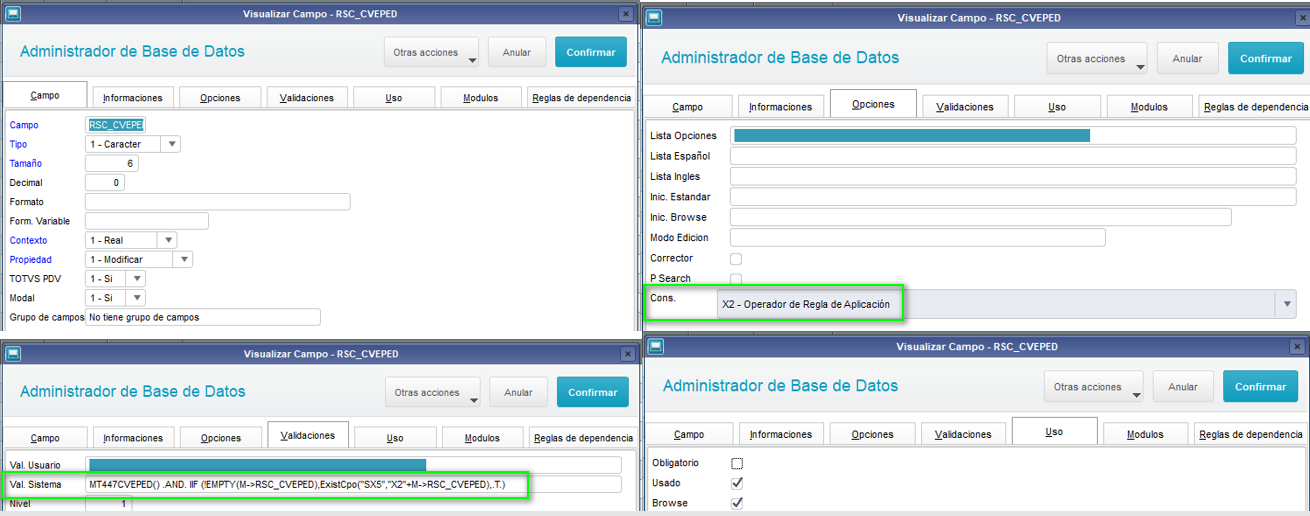The height and width of the screenshot is (516, 1310).
Task: Close the window showing the Campo tab
Action: point(625,14)
